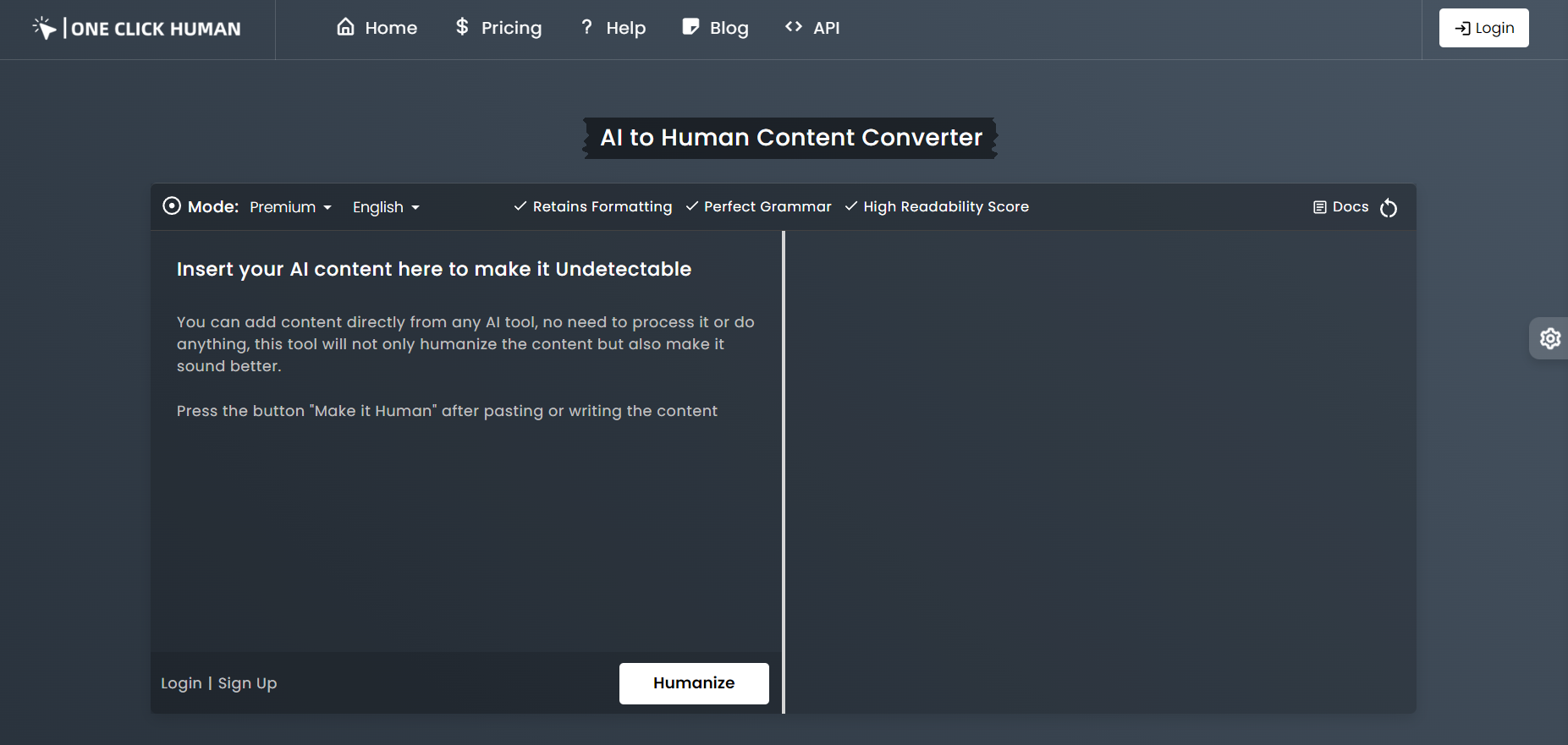This screenshot has height=745, width=1568.
Task: Open the Home nav link
Action: pyautogui.click(x=377, y=28)
